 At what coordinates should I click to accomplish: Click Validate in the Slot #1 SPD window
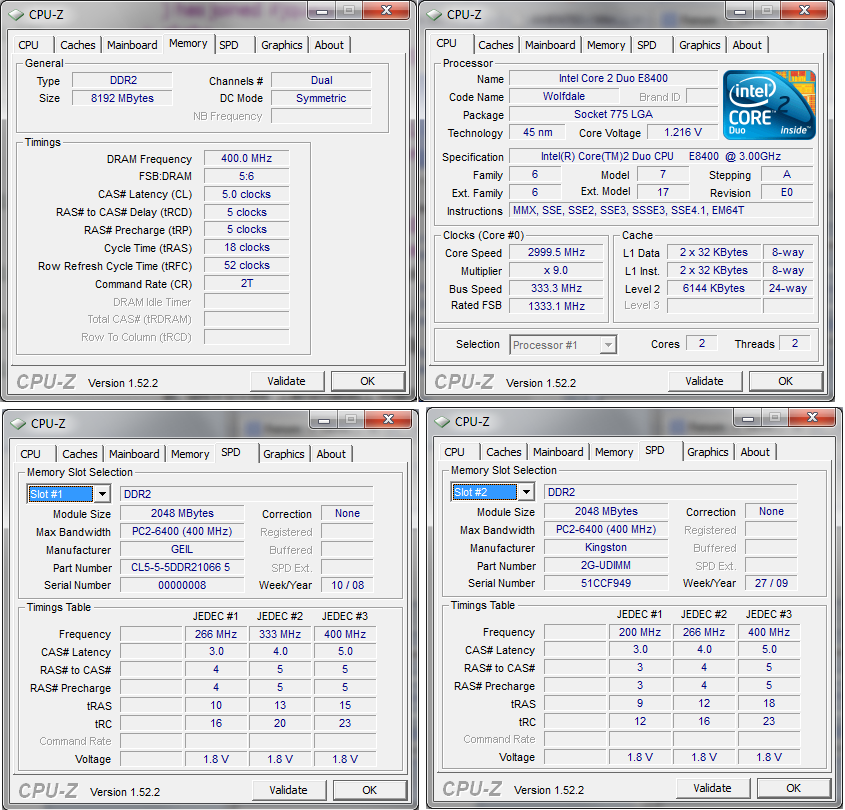289,790
